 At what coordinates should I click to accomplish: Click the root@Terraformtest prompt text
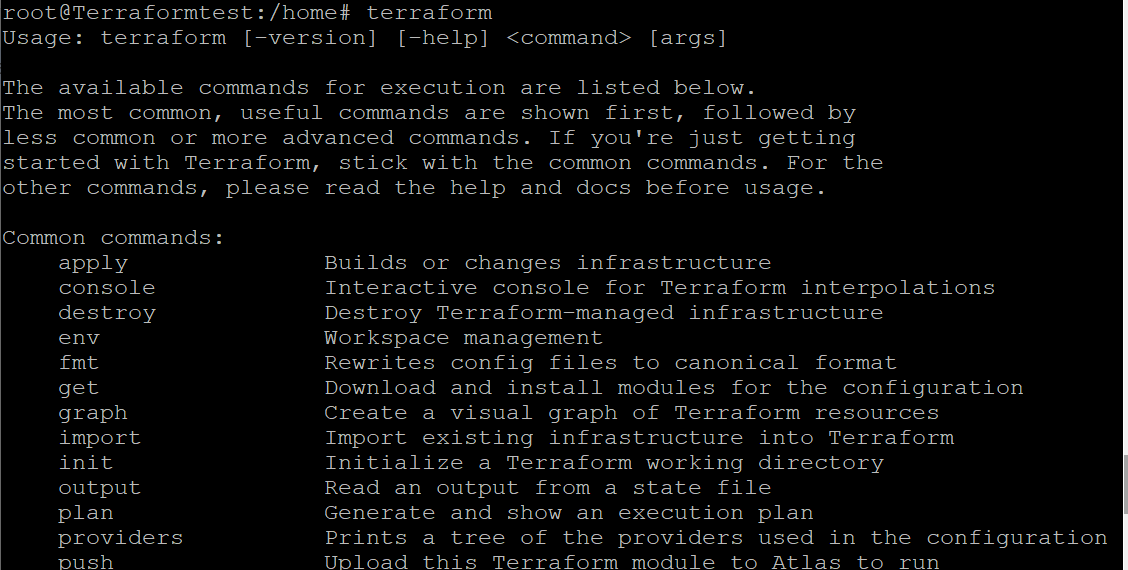coord(121,13)
